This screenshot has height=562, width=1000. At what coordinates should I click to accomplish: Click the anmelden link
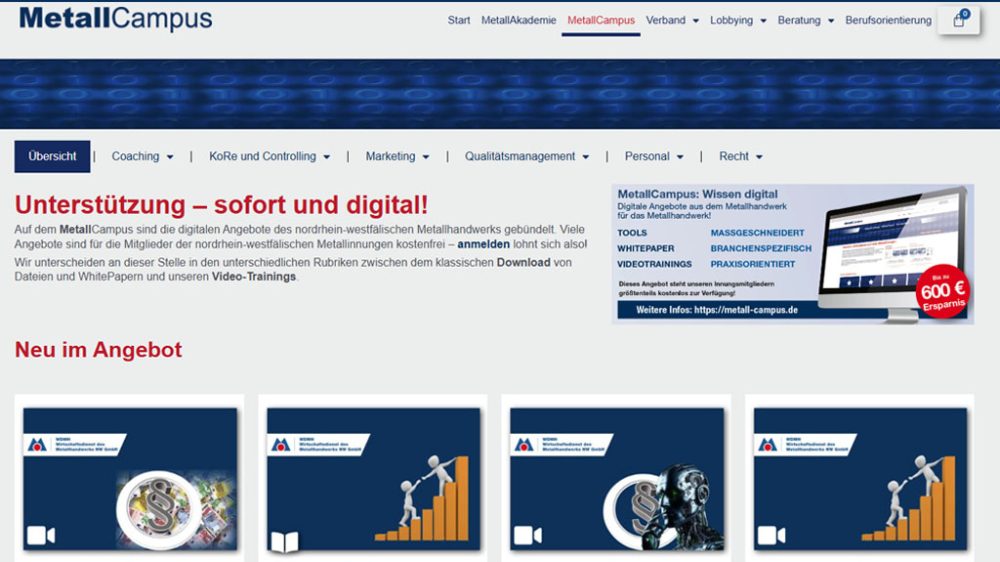pos(483,244)
